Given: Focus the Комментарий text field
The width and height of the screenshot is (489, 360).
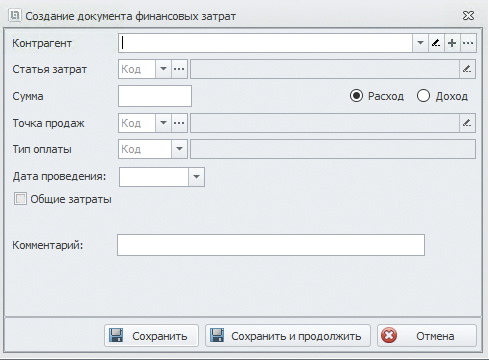Looking at the screenshot, I should pos(271,245).
